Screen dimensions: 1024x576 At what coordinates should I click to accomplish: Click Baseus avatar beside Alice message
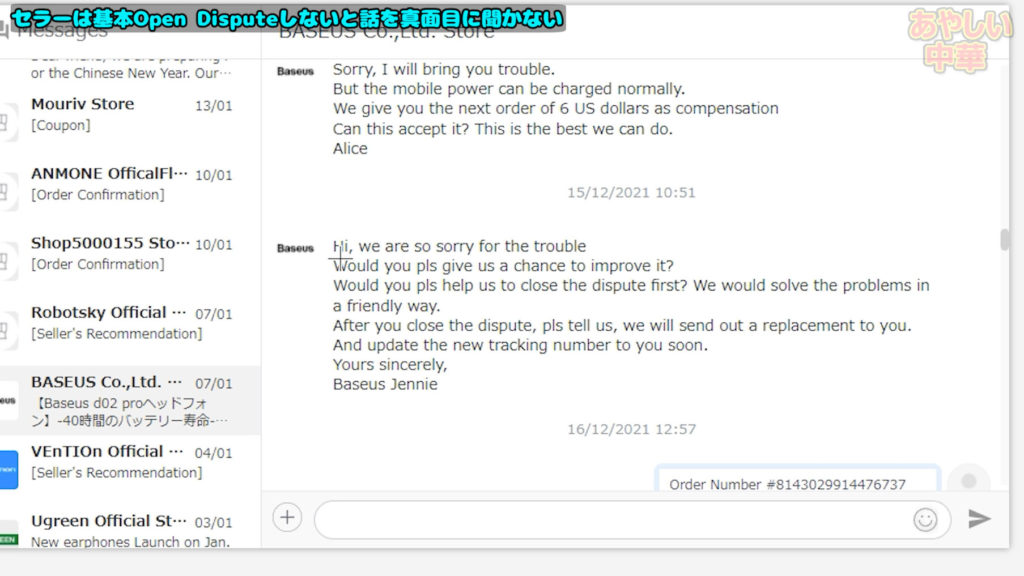295,71
